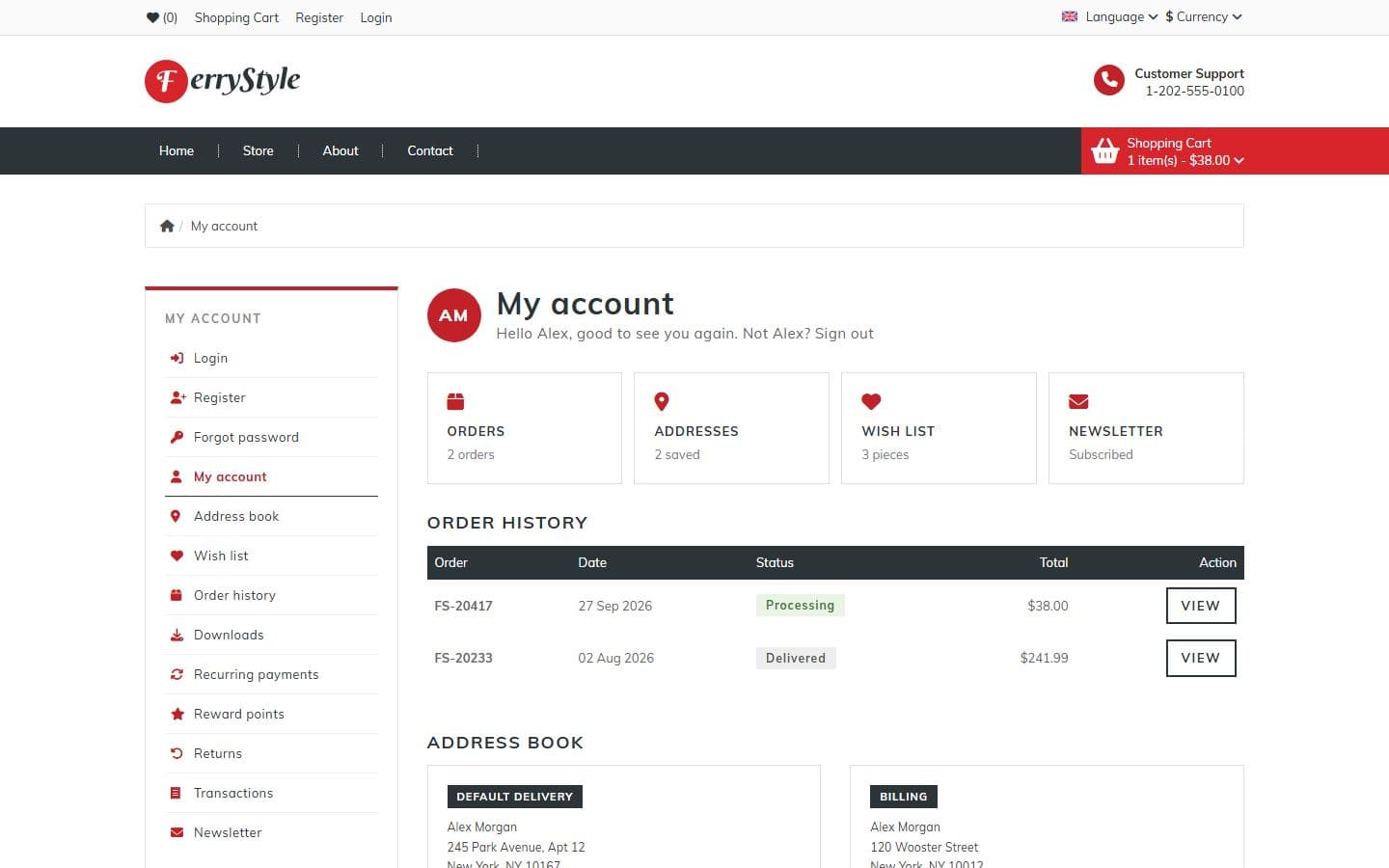View order FS-20233
The height and width of the screenshot is (868, 1389).
1201,658
